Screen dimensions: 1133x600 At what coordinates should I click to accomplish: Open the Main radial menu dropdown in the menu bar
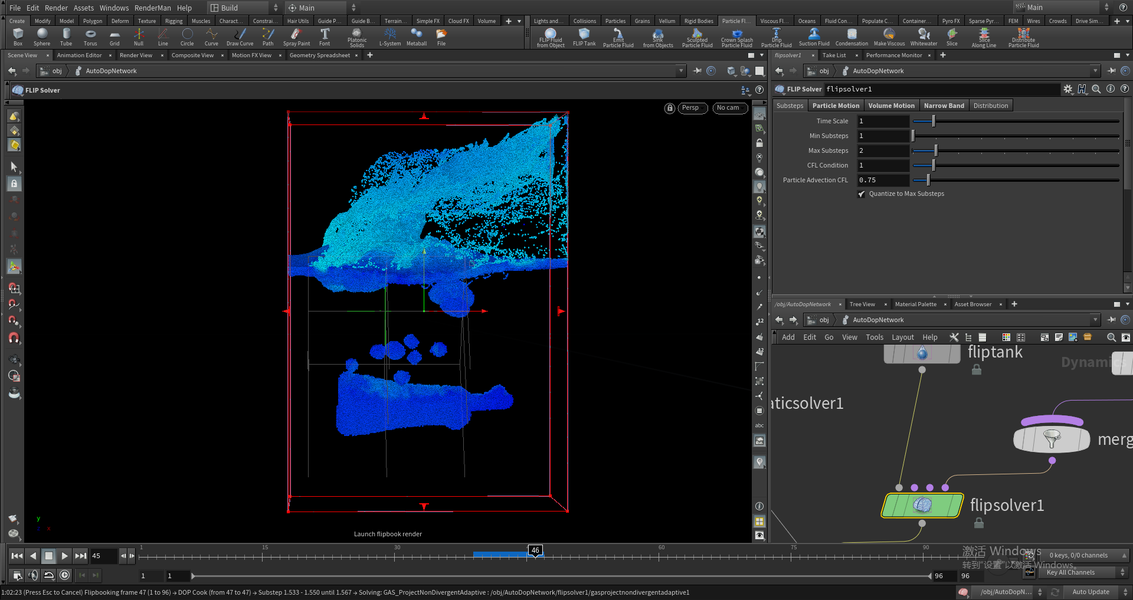pyautogui.click(x=321, y=7)
